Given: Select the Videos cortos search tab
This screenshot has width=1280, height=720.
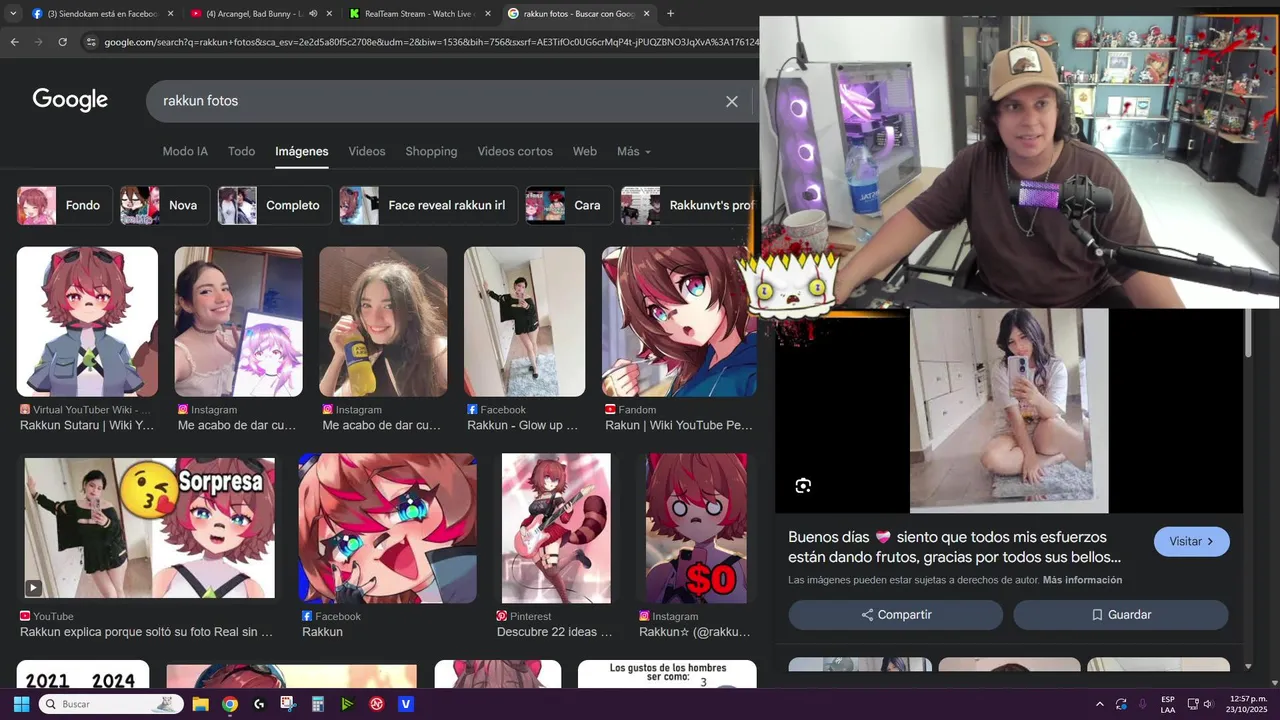Looking at the screenshot, I should (x=515, y=151).
